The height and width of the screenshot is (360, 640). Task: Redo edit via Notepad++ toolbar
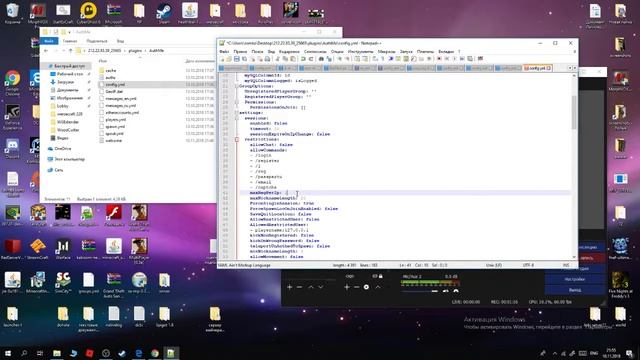311,59
